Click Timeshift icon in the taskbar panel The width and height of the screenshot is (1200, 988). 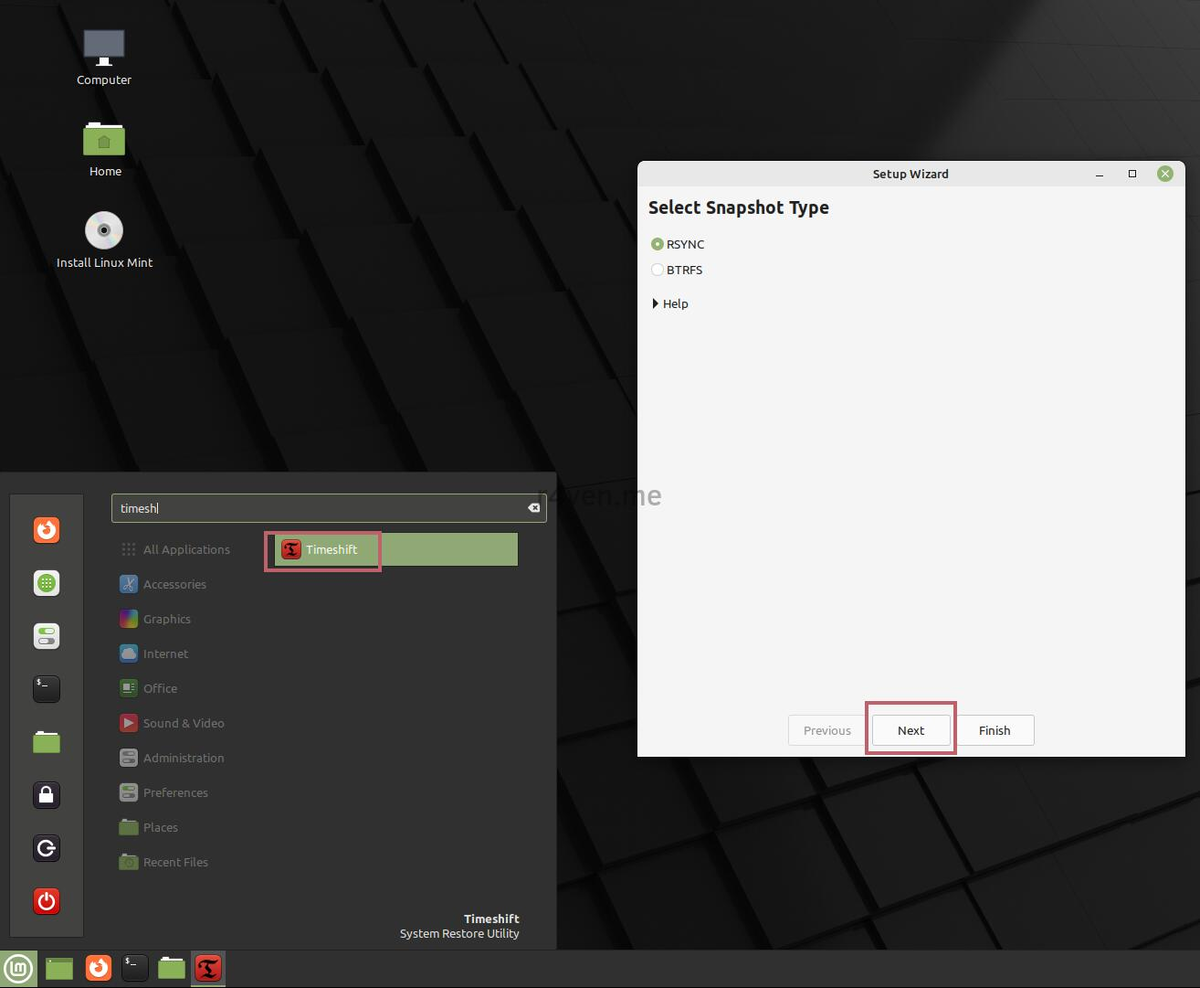(208, 968)
